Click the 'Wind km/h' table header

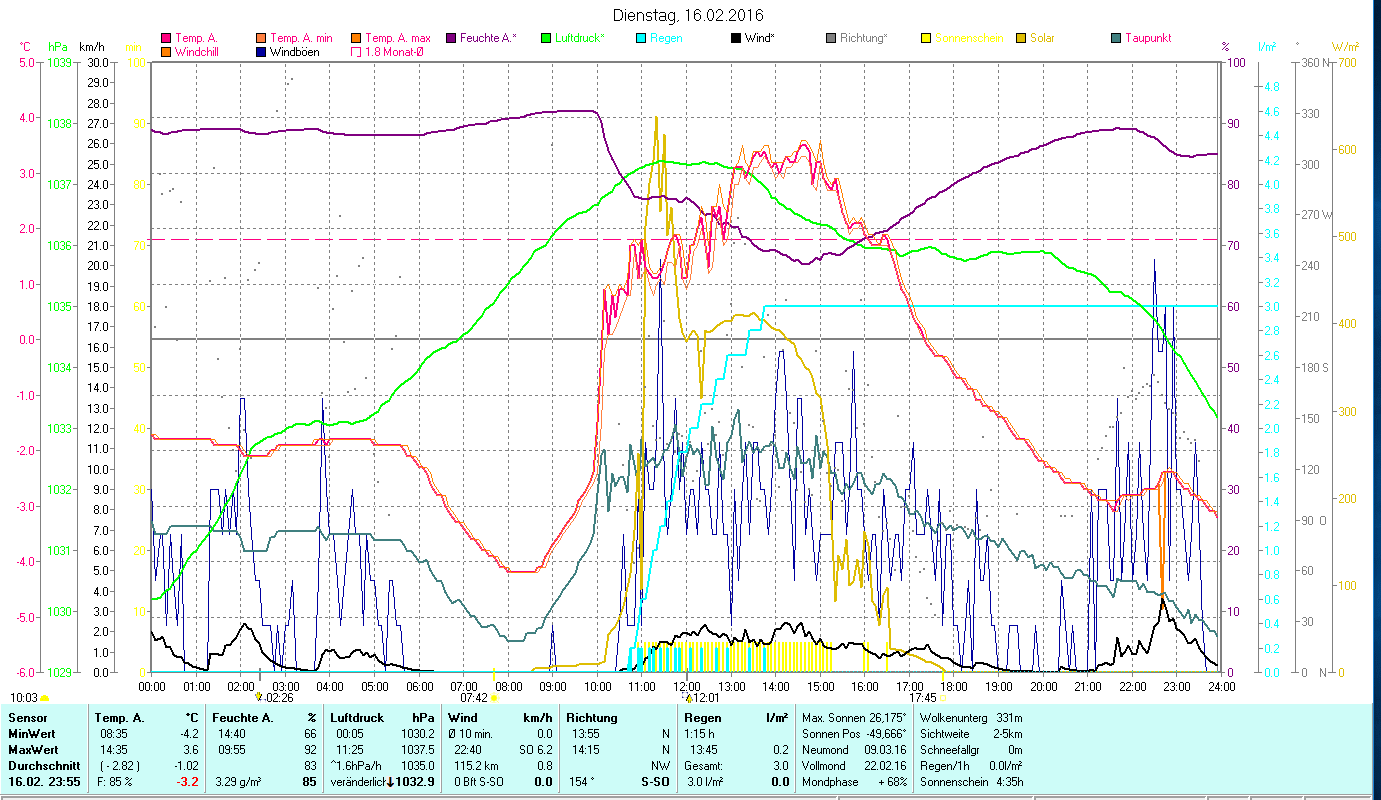tap(500, 718)
